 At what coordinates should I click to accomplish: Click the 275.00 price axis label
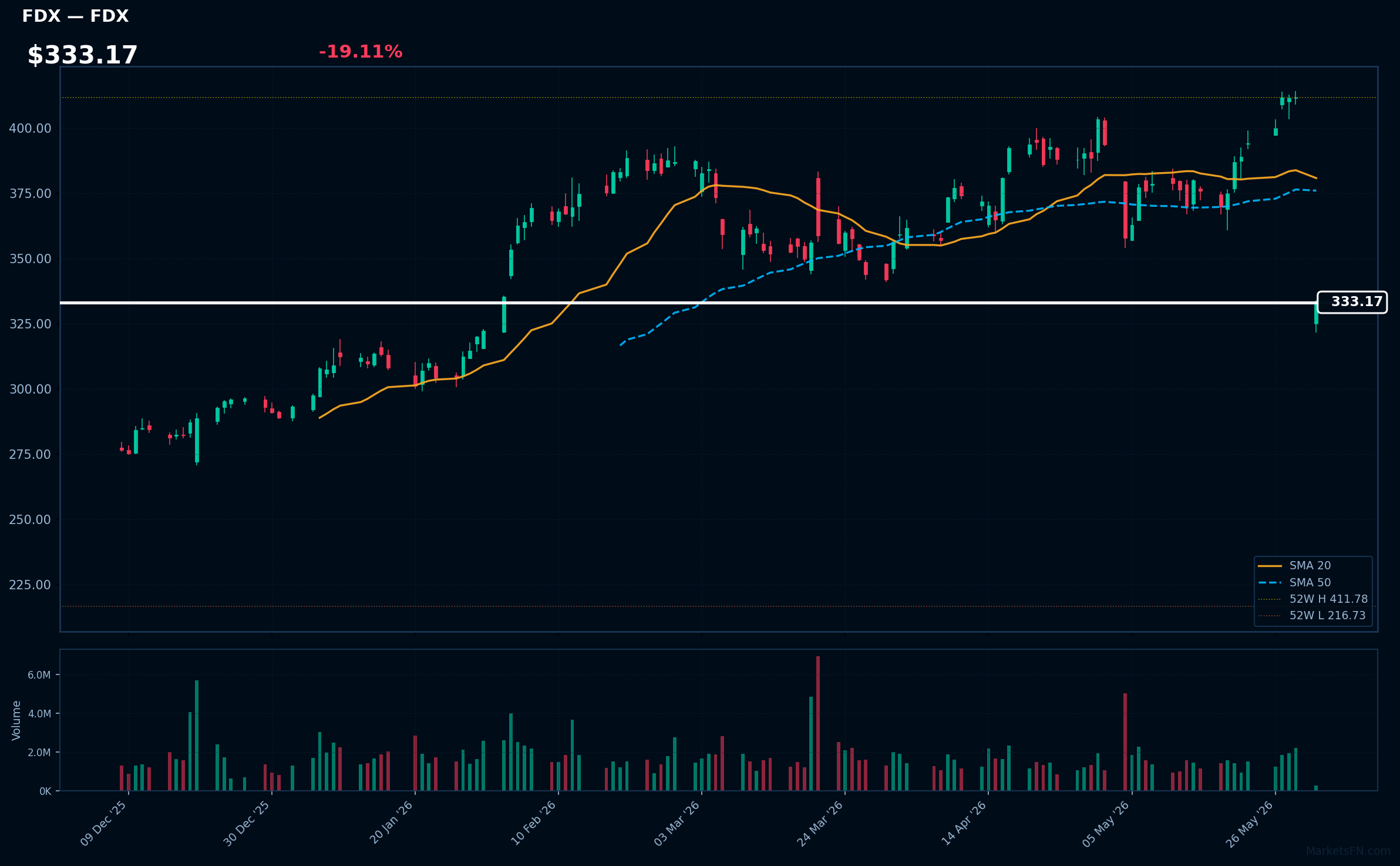click(30, 454)
